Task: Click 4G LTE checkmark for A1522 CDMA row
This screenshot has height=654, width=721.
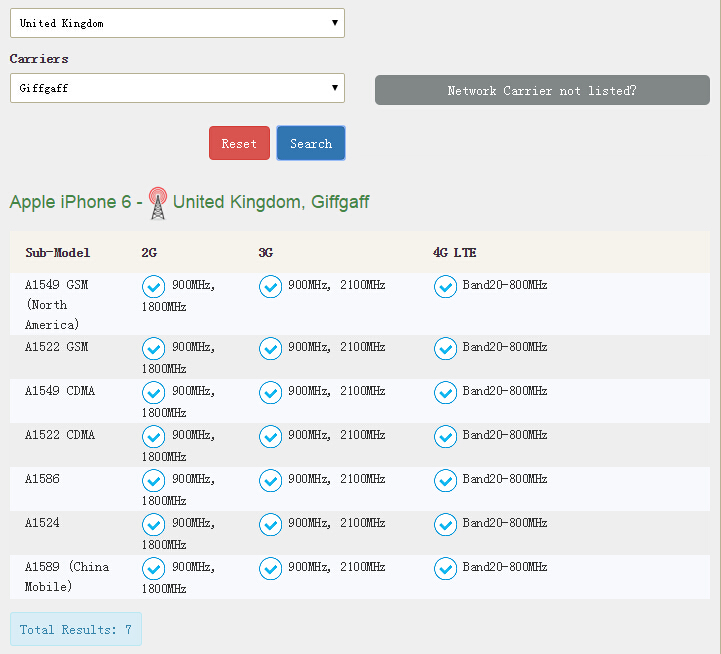Action: [445, 436]
